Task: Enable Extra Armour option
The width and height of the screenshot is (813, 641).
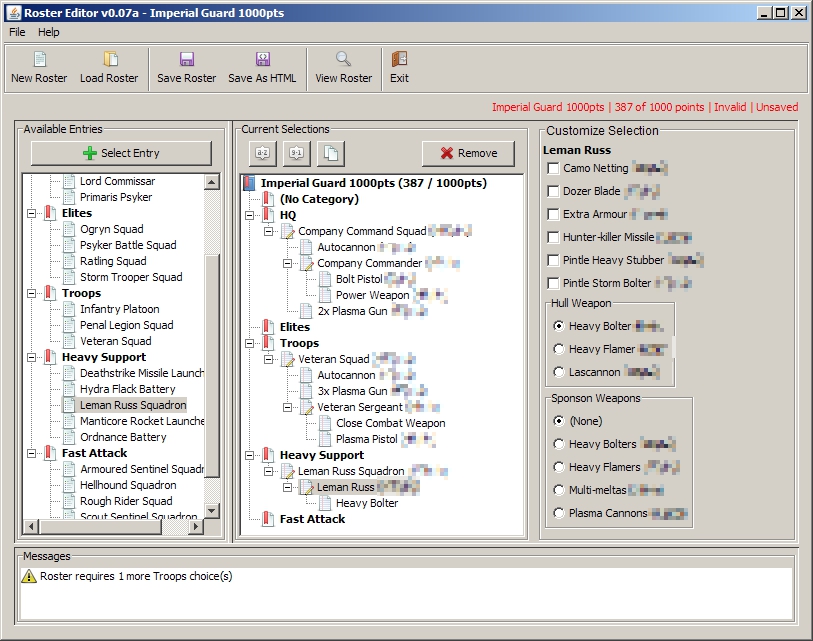Action: (x=553, y=214)
